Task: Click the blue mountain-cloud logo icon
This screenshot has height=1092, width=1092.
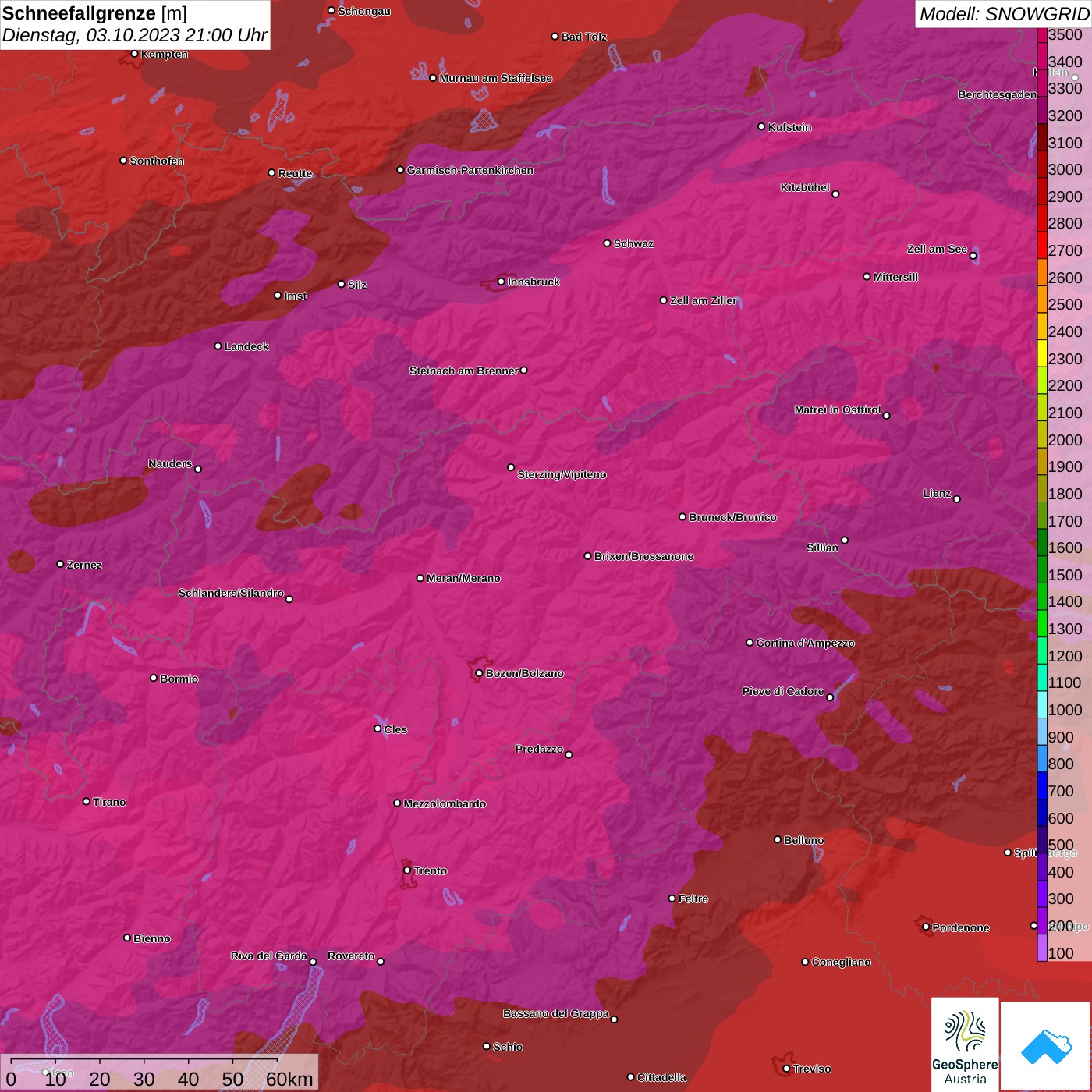Action: (1046, 1047)
